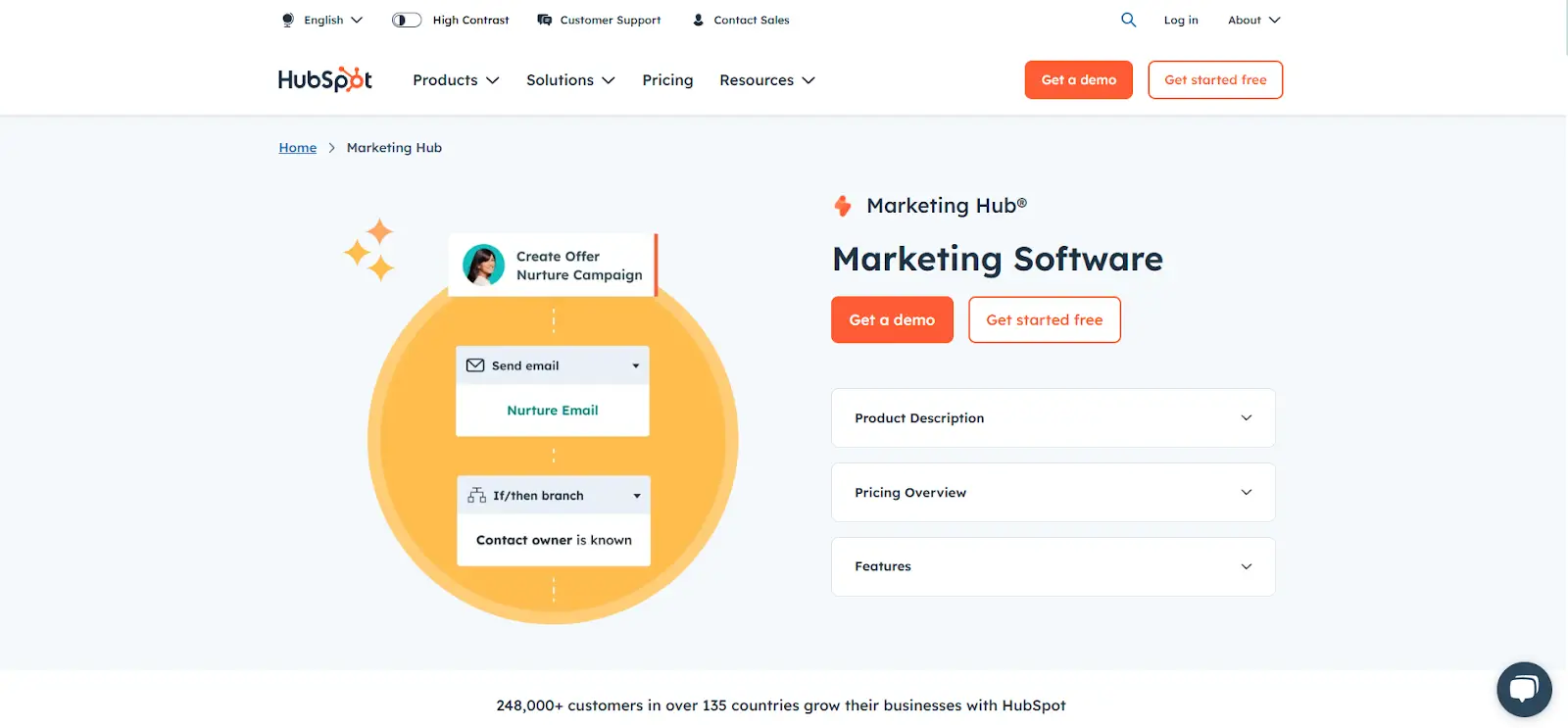
Task: Click the Contact owner is known text
Action: pyautogui.click(x=554, y=540)
